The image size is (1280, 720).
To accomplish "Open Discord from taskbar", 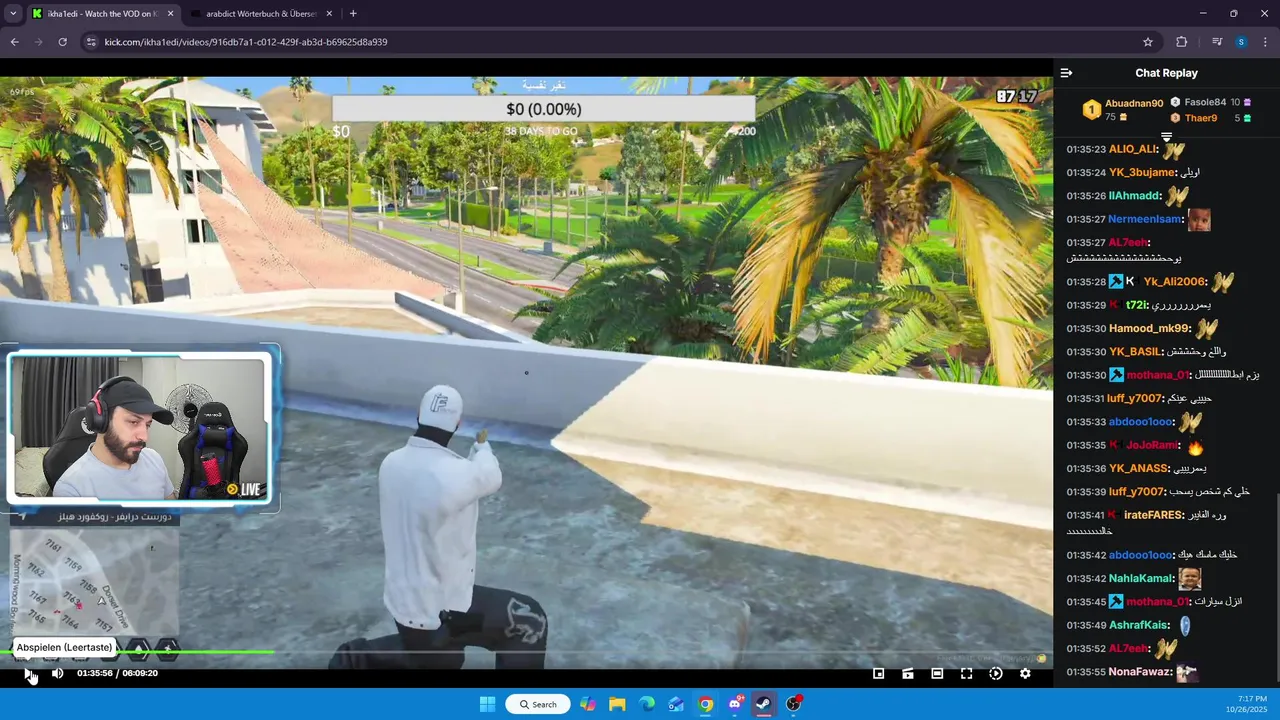I will tap(735, 704).
